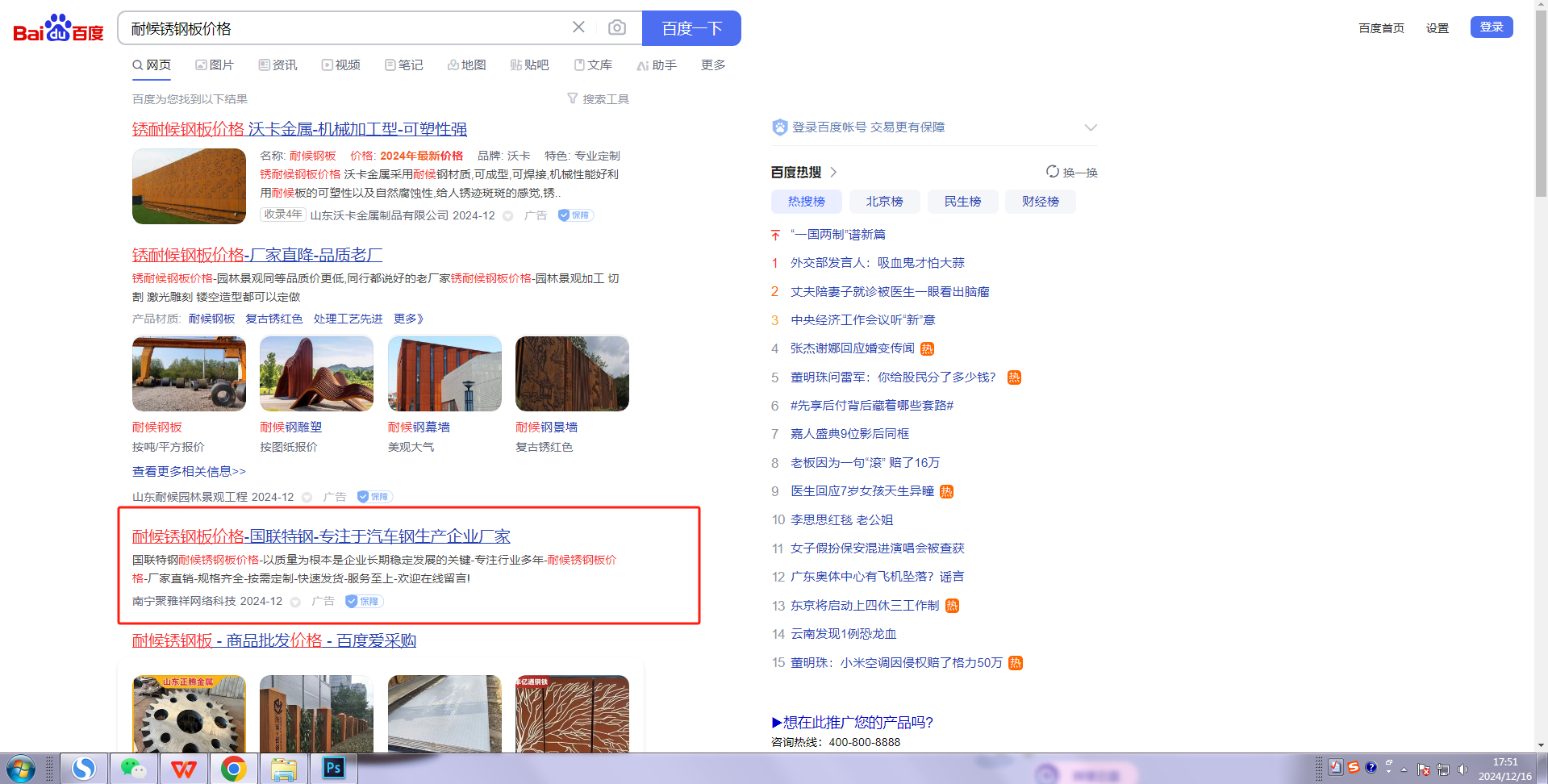Open hot search 张杰谢娜回应婚变传闻
The height and width of the screenshot is (784, 1548).
pos(853,348)
